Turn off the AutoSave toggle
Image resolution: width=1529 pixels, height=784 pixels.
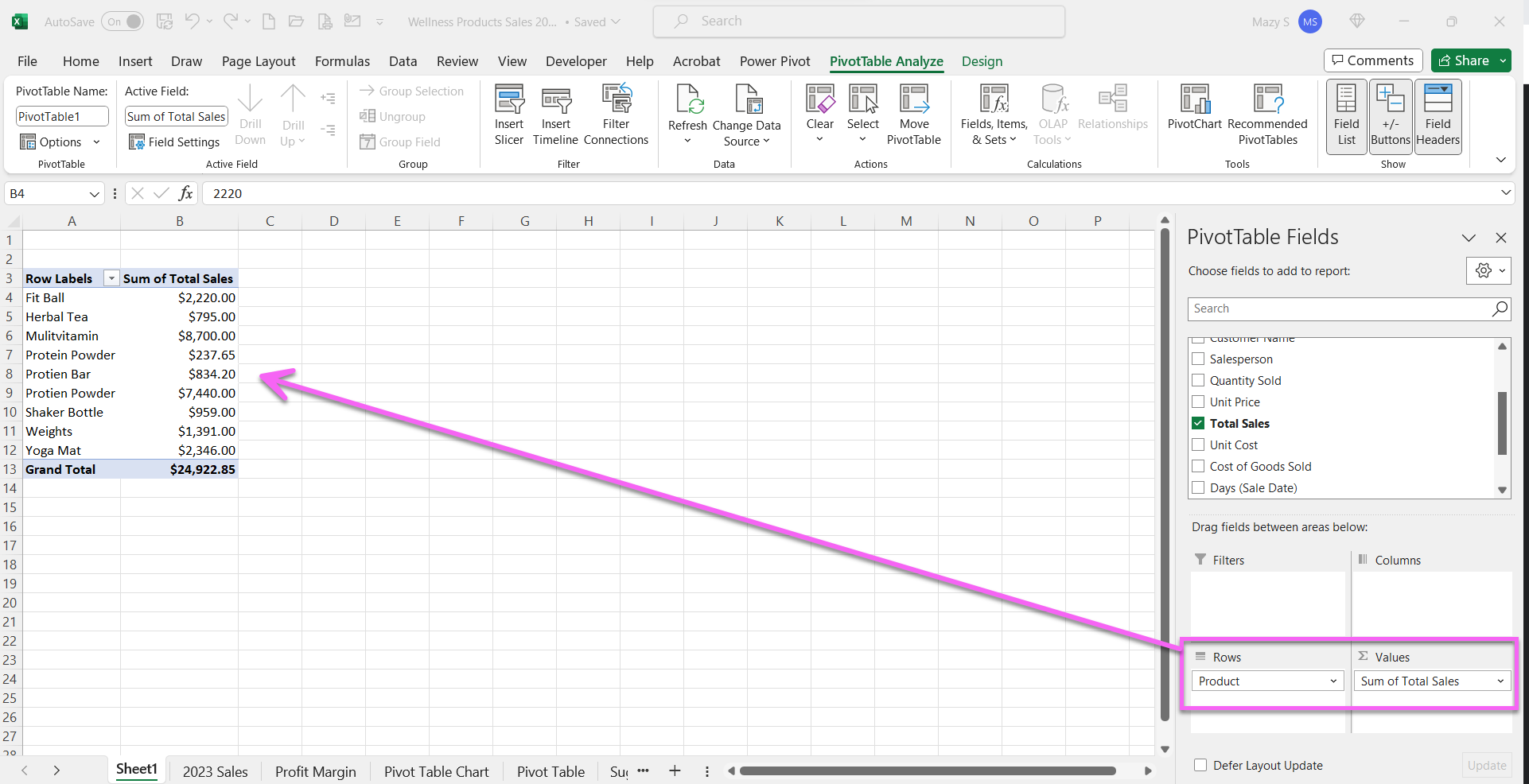point(123,21)
